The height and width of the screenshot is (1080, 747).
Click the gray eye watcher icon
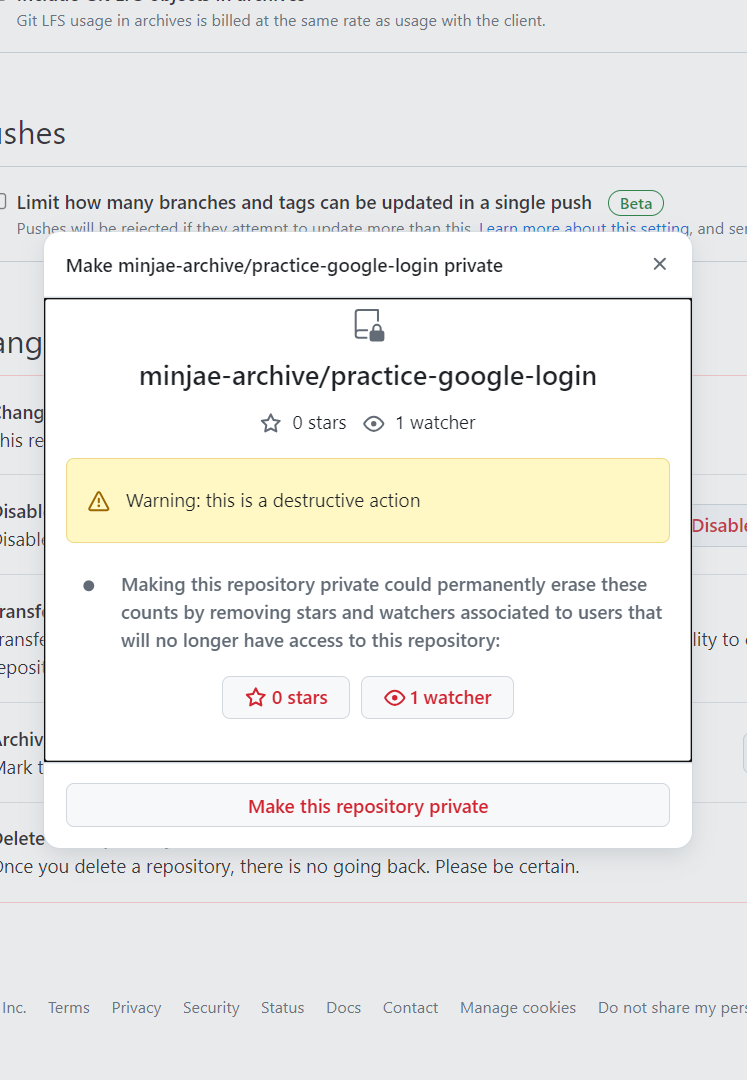[374, 424]
